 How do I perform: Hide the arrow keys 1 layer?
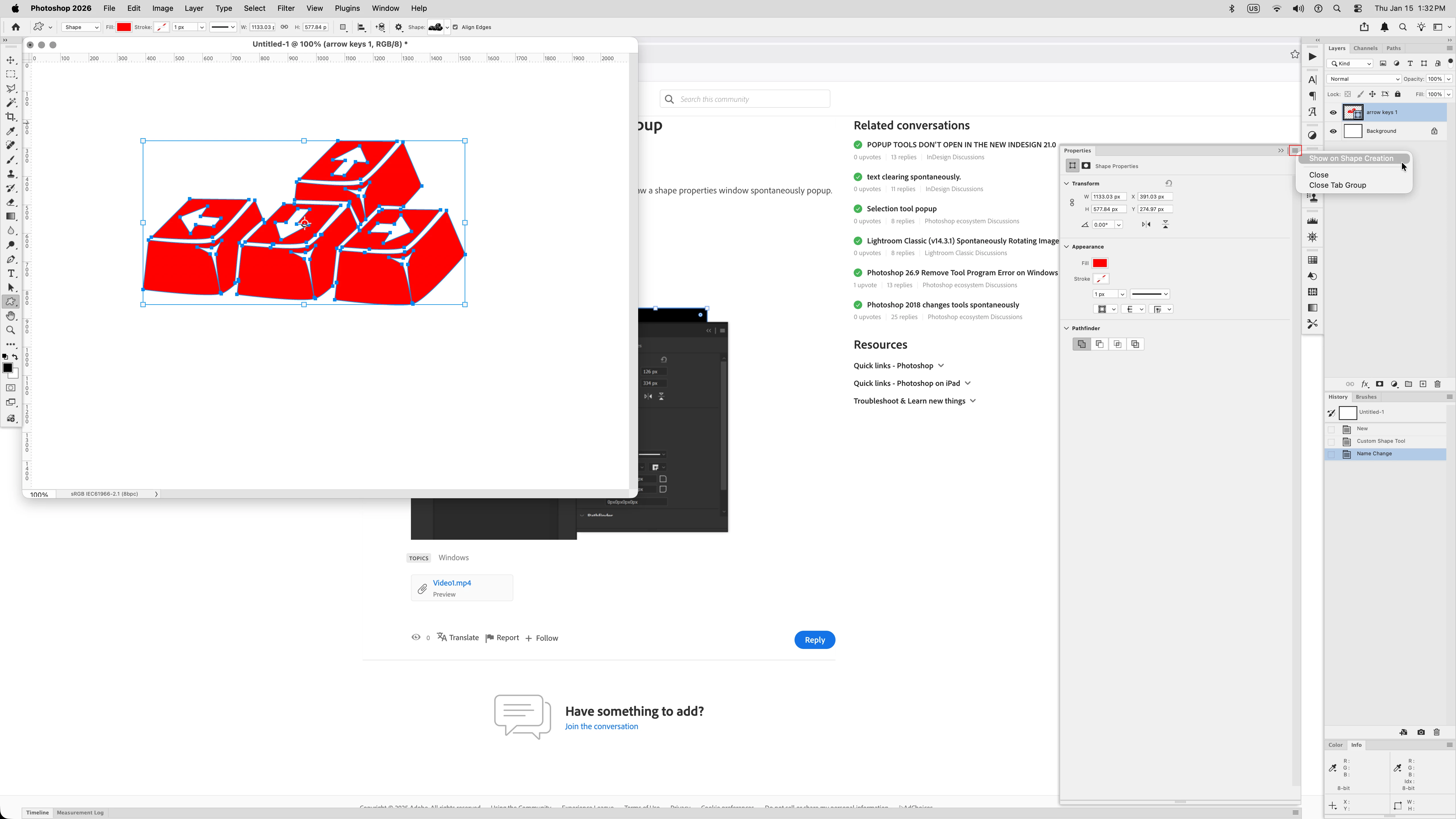[1333, 113]
